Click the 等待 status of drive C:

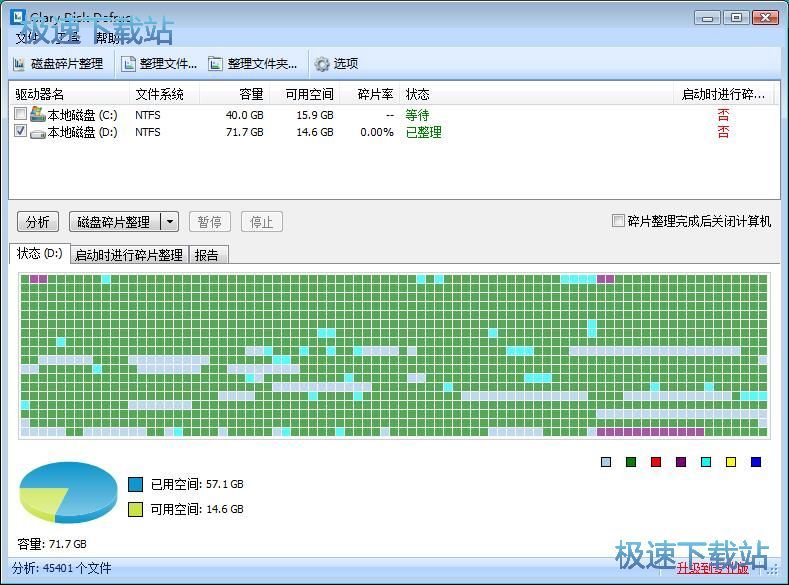click(417, 115)
